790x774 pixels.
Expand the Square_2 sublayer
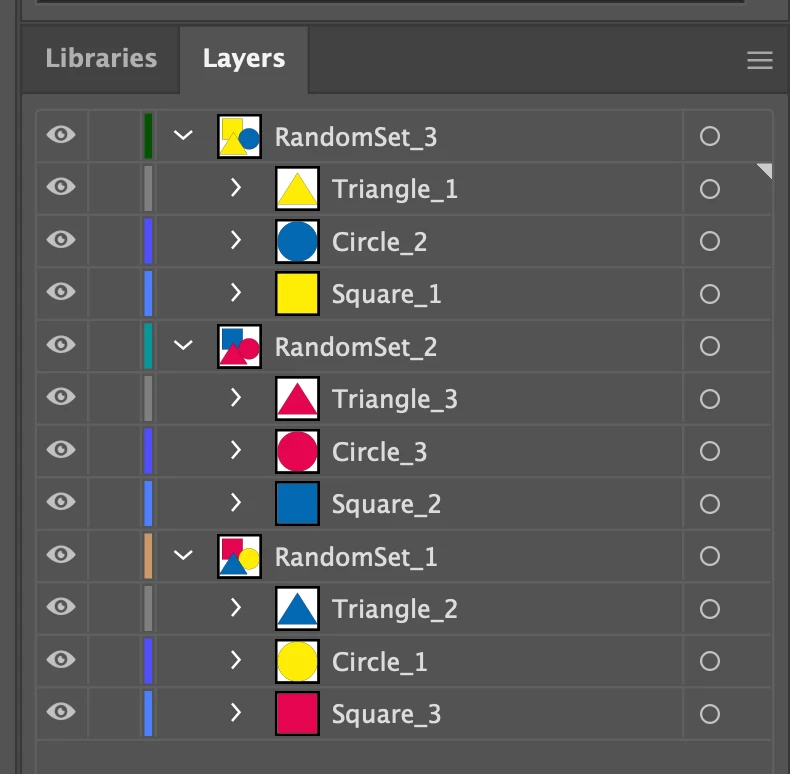(x=235, y=502)
